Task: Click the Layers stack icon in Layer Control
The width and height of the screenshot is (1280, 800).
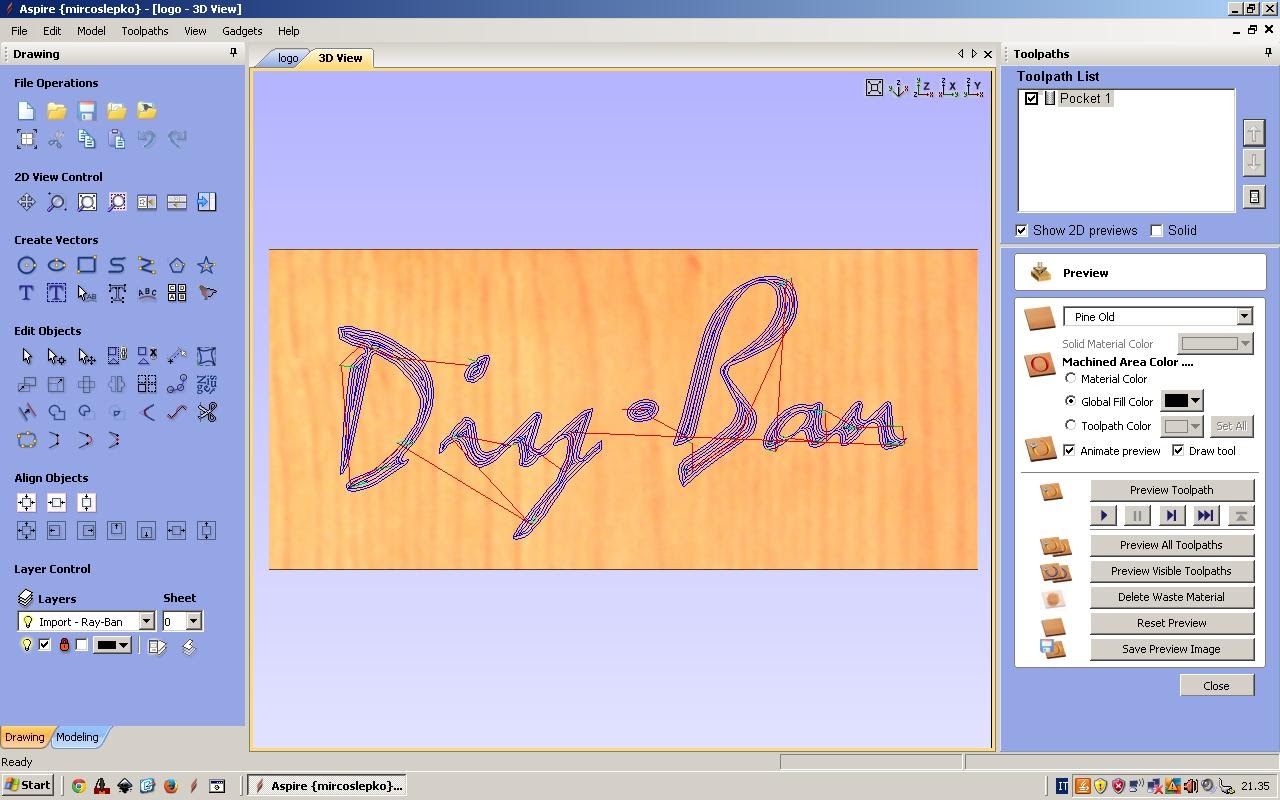Action: click(25, 598)
